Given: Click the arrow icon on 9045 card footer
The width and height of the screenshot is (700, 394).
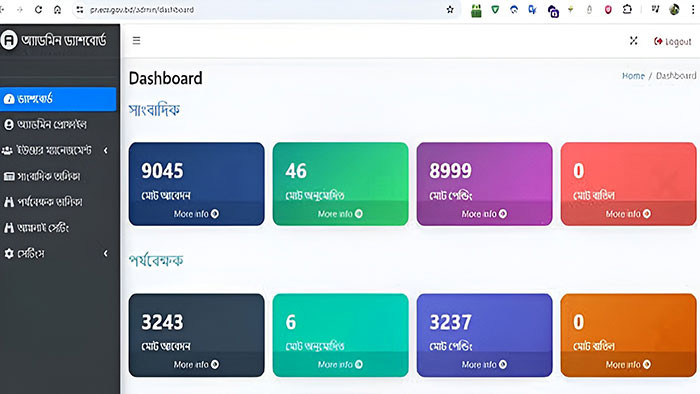Looking at the screenshot, I should (215, 214).
